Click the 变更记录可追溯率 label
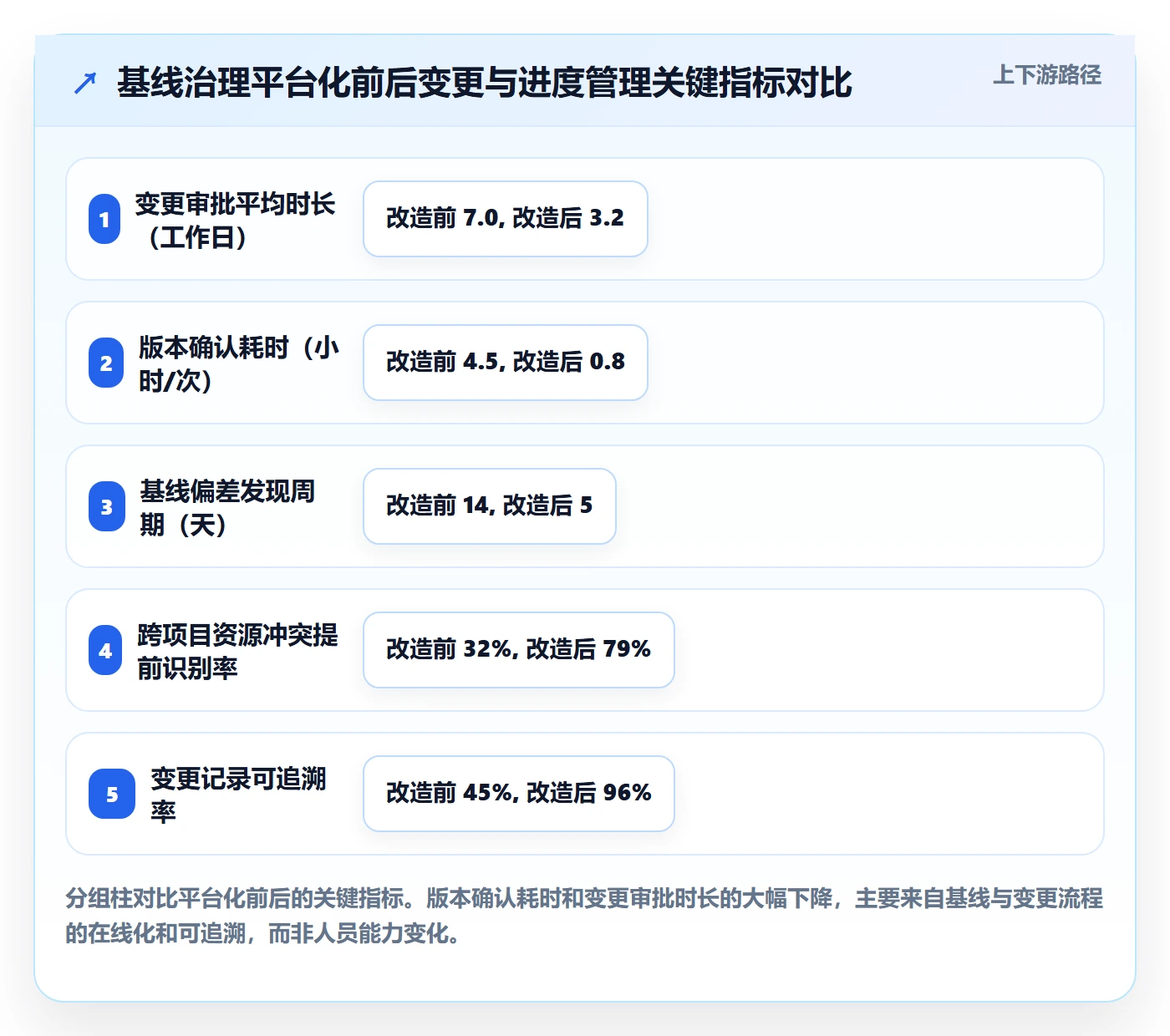Viewport: 1170px width, 1036px height. (239, 795)
